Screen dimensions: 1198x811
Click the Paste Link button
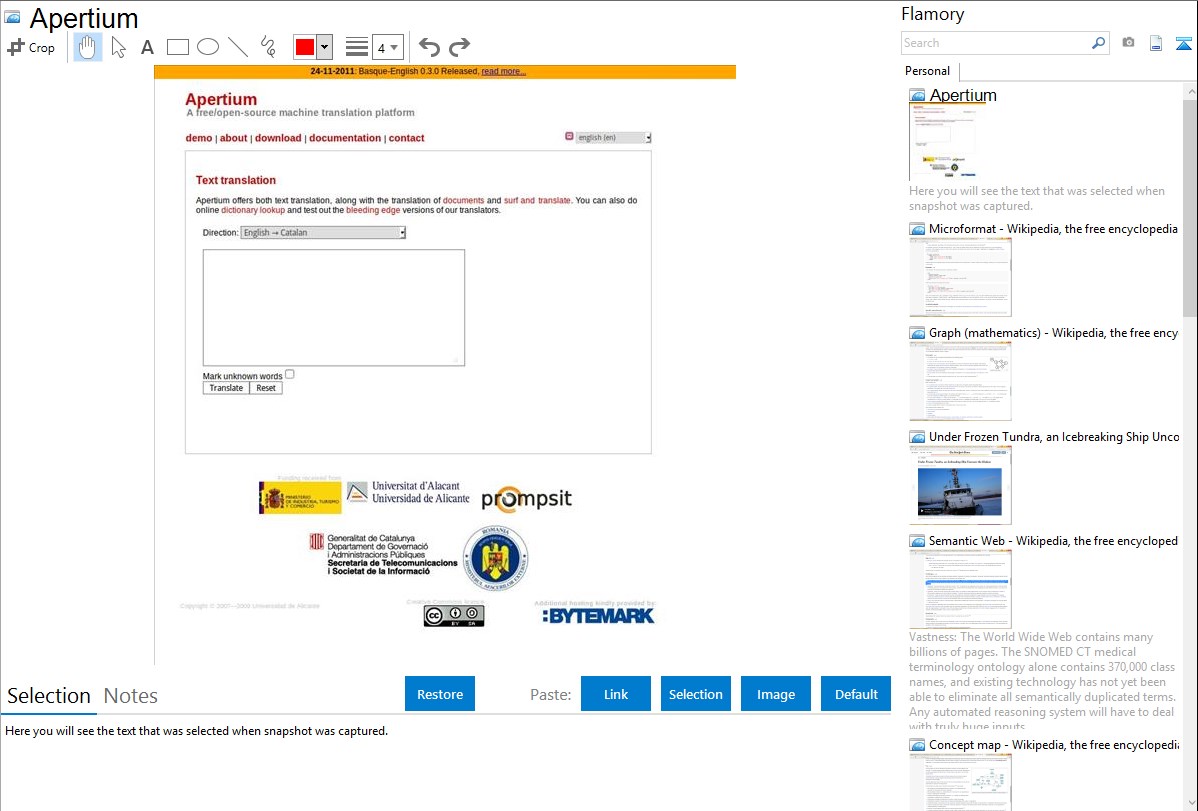[x=616, y=694]
